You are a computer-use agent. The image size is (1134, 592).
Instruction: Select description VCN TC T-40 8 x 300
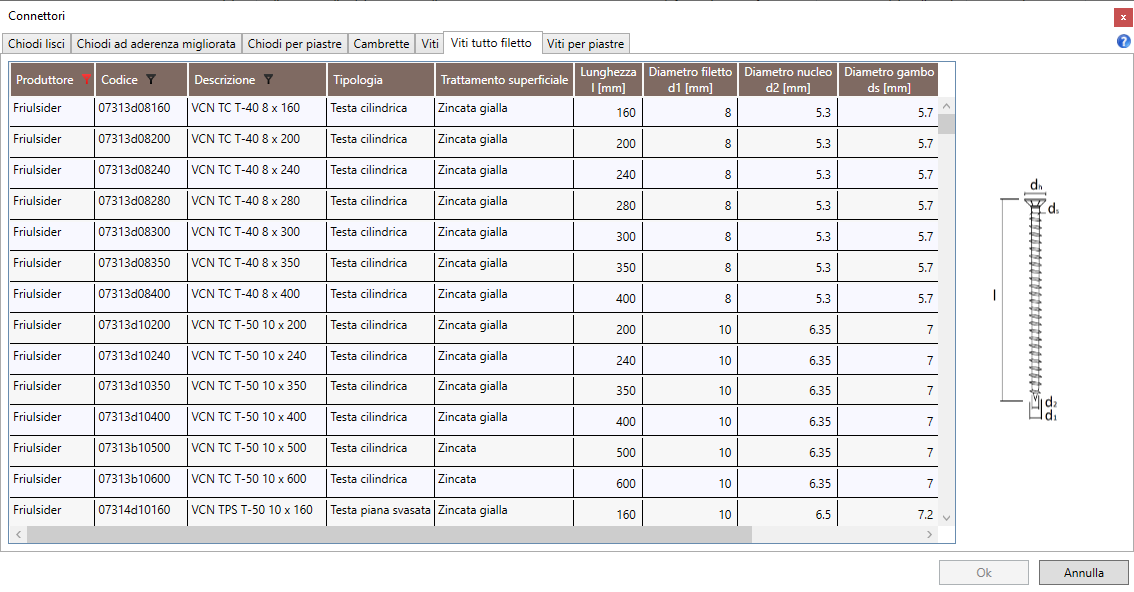(257, 236)
